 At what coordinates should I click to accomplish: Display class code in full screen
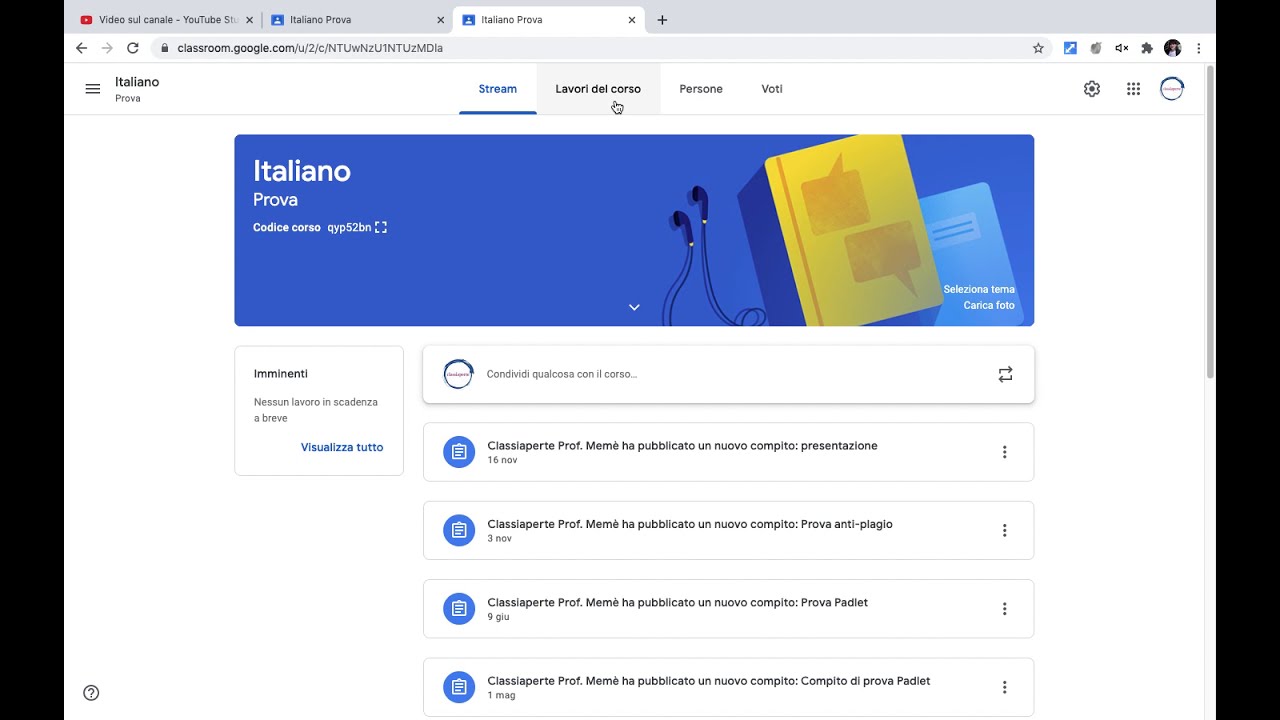pyautogui.click(x=381, y=227)
